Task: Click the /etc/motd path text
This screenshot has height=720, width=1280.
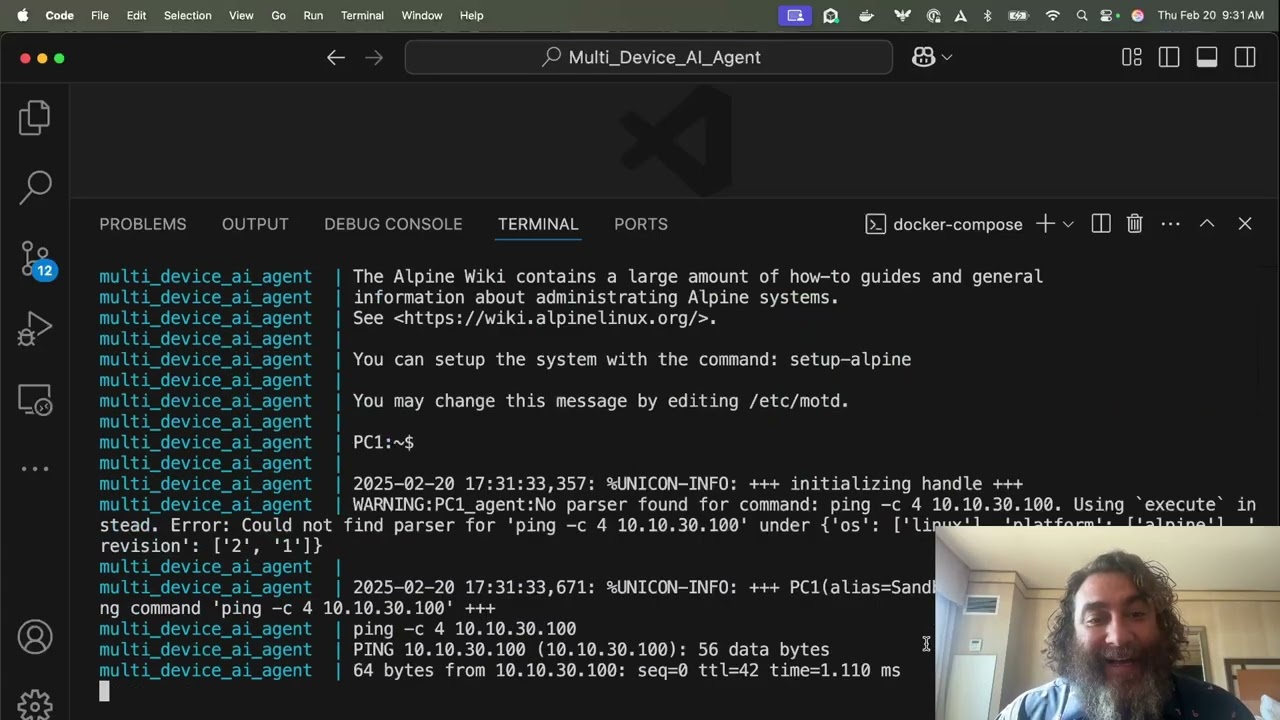Action: click(x=796, y=402)
